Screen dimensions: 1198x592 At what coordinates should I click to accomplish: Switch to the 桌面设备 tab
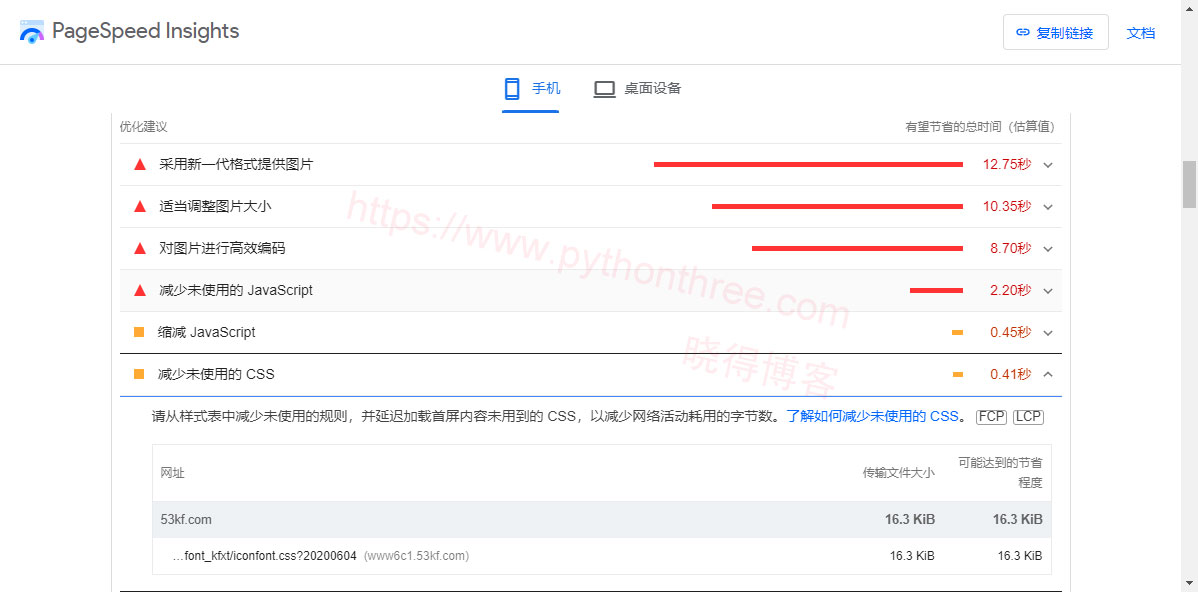[x=637, y=90]
